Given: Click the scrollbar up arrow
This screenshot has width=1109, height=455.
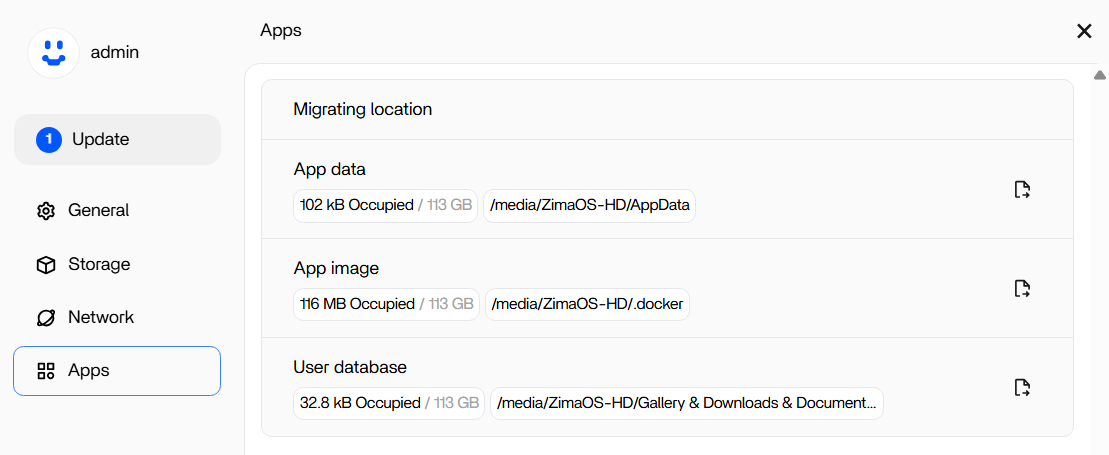Looking at the screenshot, I should coord(1099,75).
